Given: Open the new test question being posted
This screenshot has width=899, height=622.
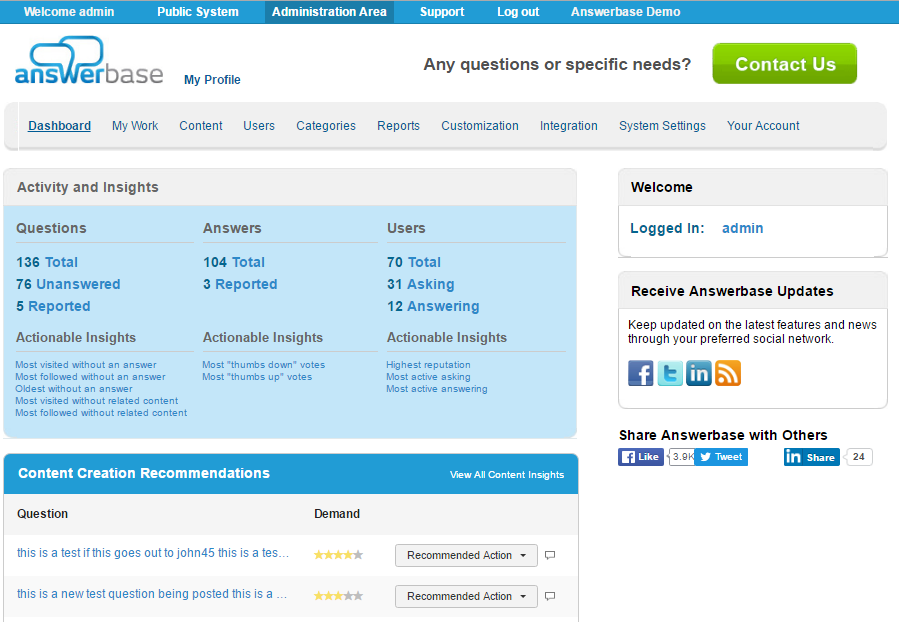Looking at the screenshot, I should coord(152,594).
